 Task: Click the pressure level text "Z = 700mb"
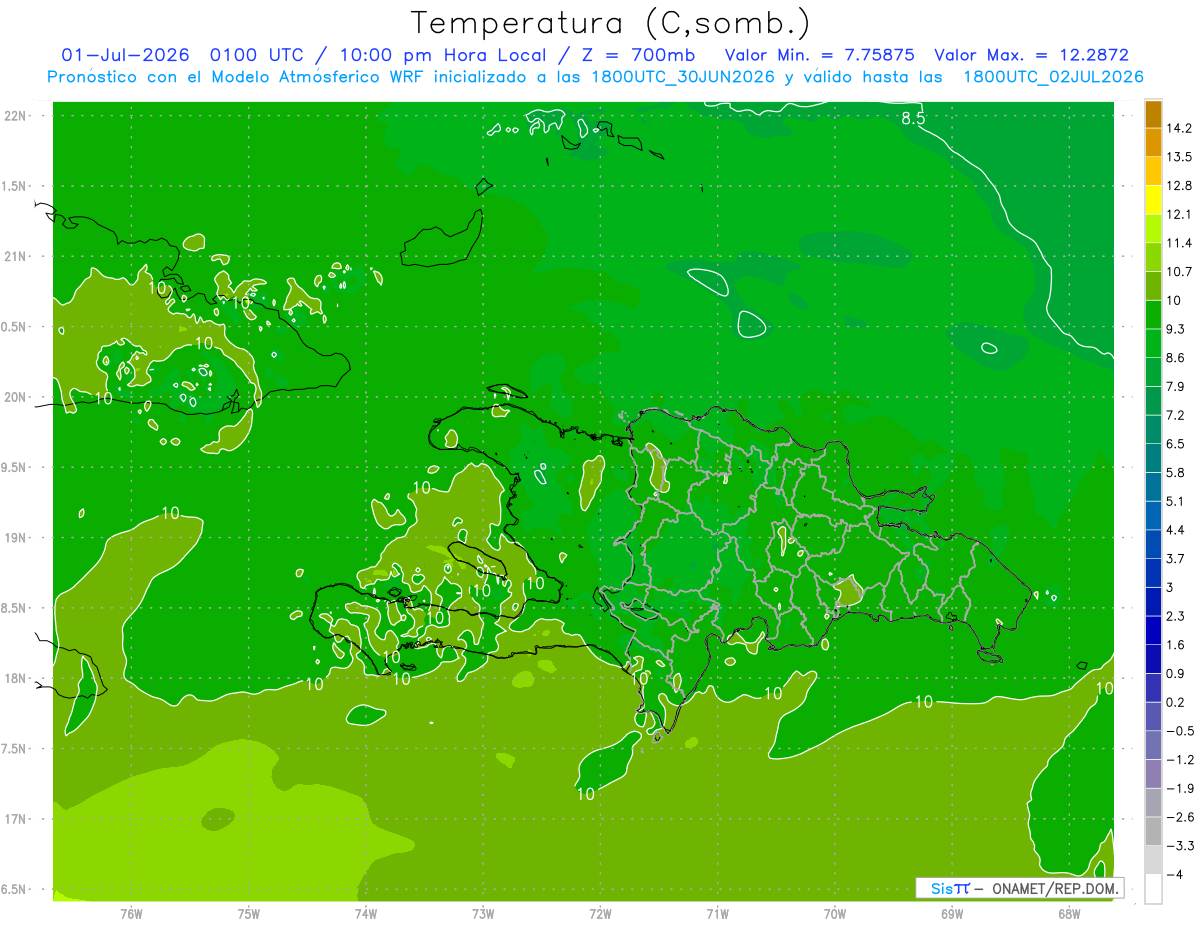click(x=638, y=55)
